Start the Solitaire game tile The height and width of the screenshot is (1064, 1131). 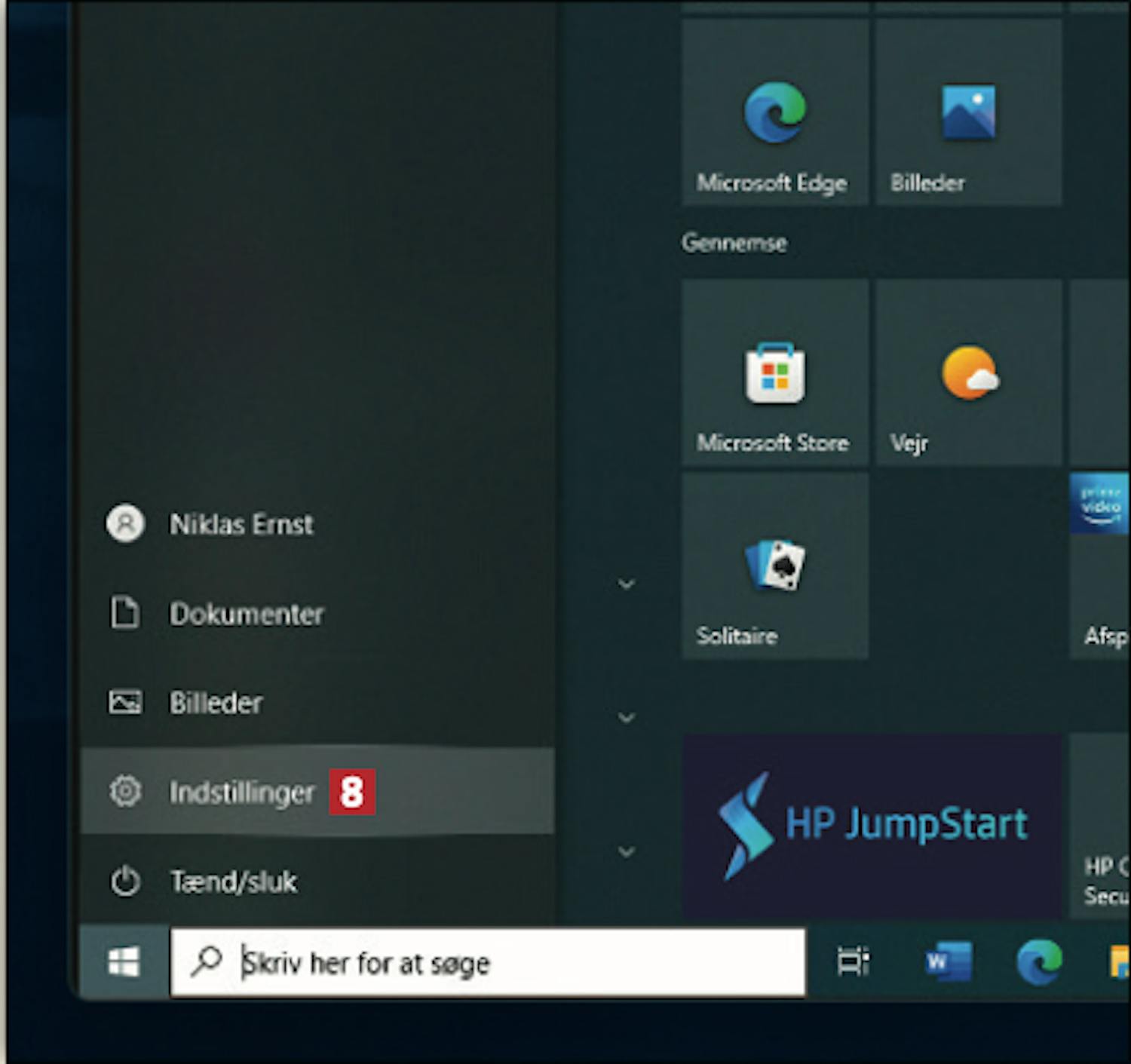click(774, 566)
